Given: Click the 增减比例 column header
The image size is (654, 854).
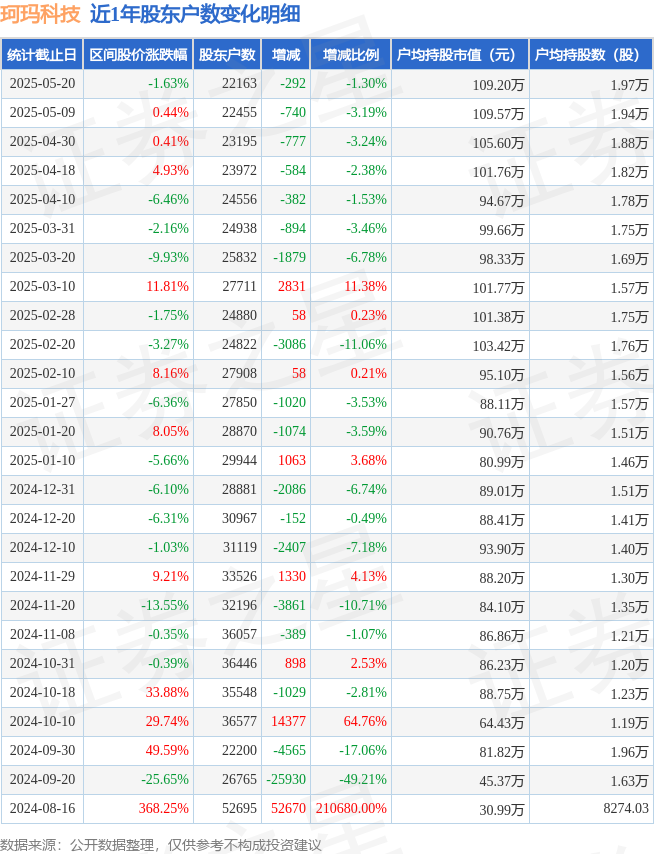Looking at the screenshot, I should 351,54.
